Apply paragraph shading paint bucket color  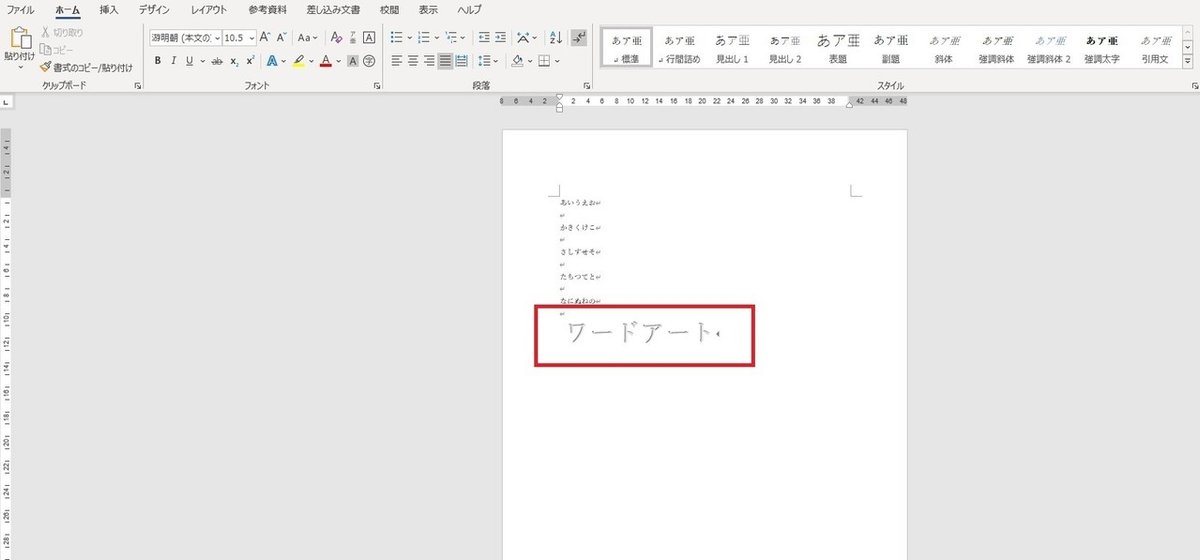[517, 61]
